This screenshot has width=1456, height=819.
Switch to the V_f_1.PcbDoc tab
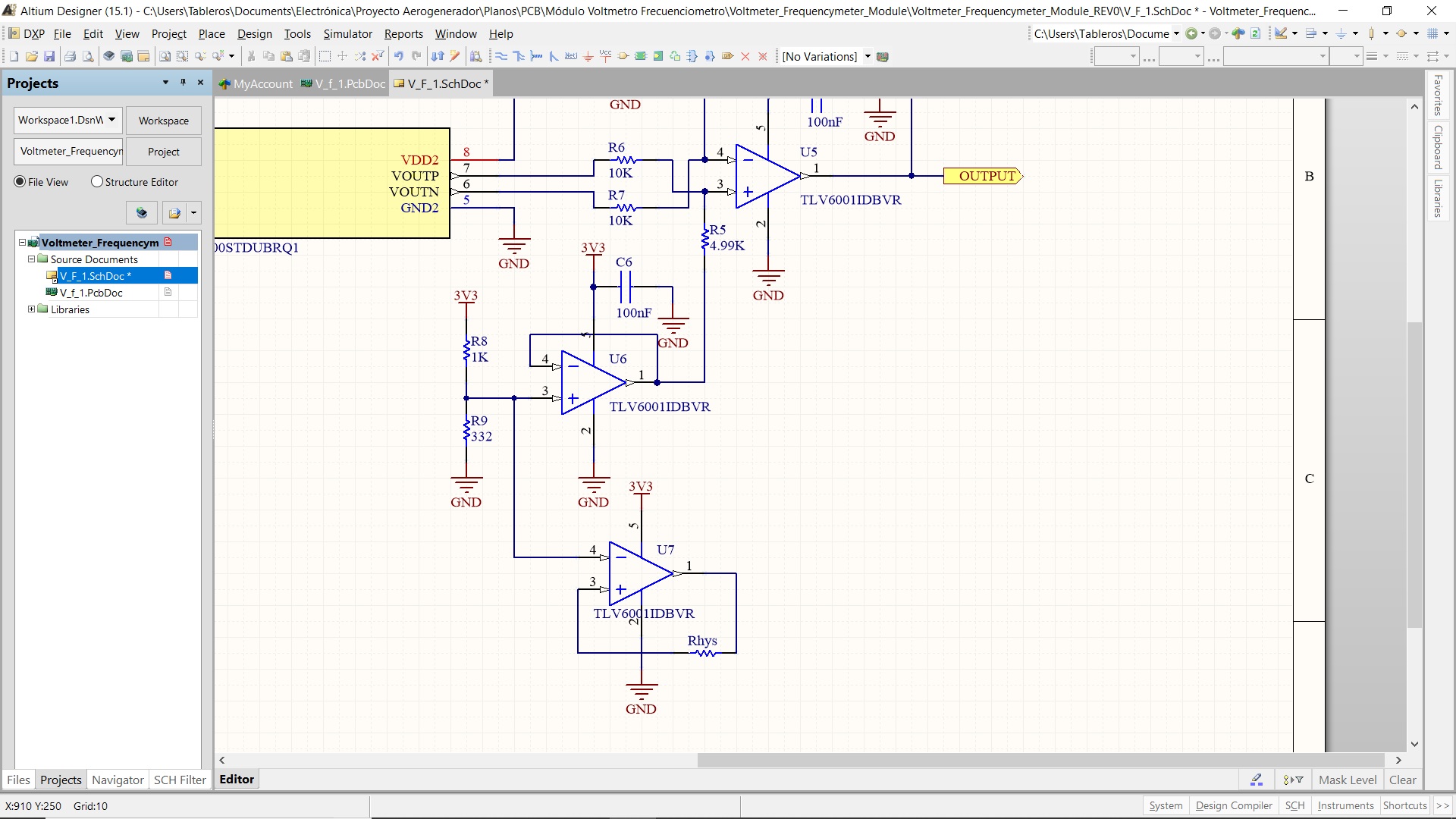[344, 83]
